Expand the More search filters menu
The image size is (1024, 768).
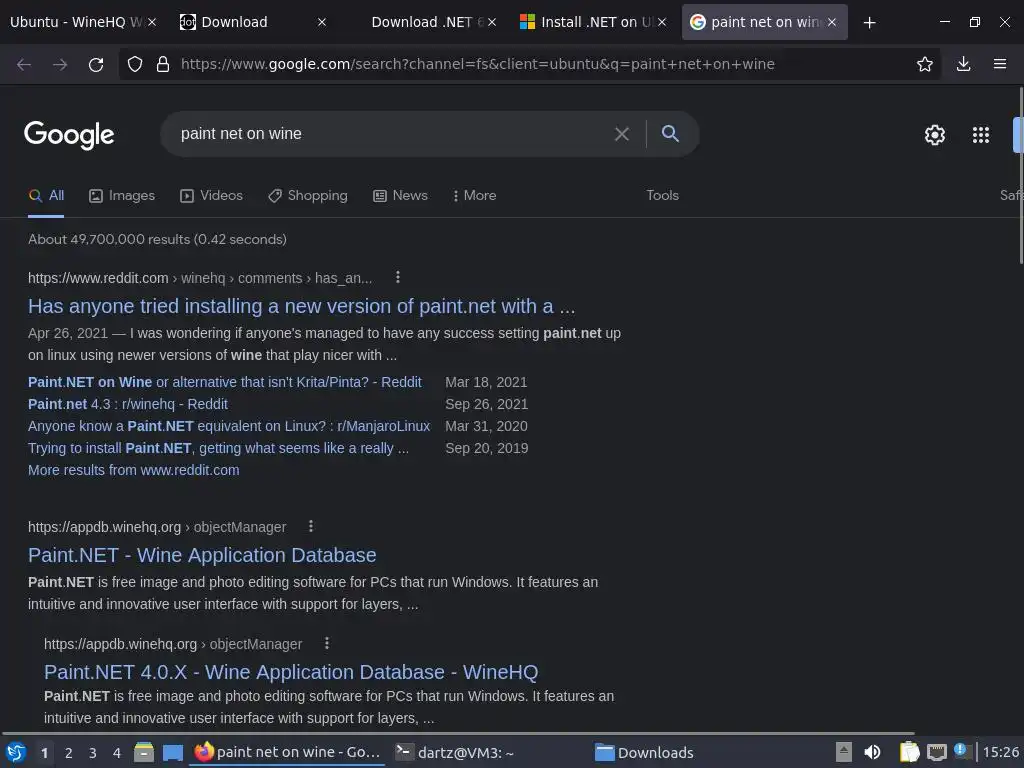474,195
